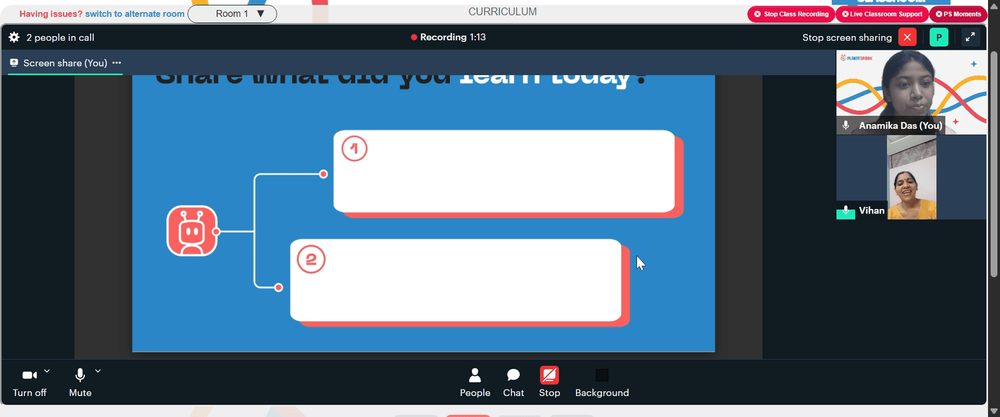The image size is (1000, 417).
Task: Open Background settings
Action: tap(602, 382)
